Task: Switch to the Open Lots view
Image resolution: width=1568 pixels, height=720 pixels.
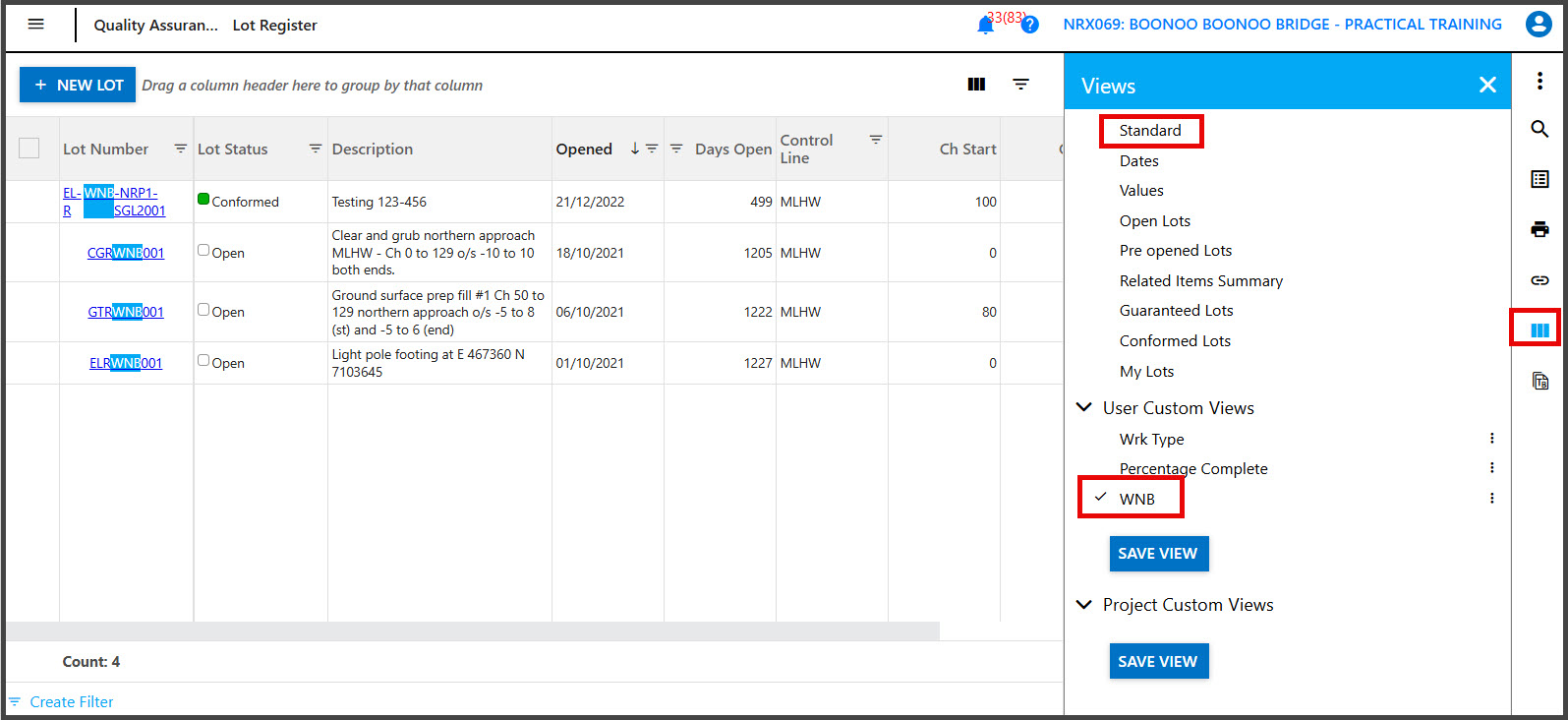Action: (1154, 221)
